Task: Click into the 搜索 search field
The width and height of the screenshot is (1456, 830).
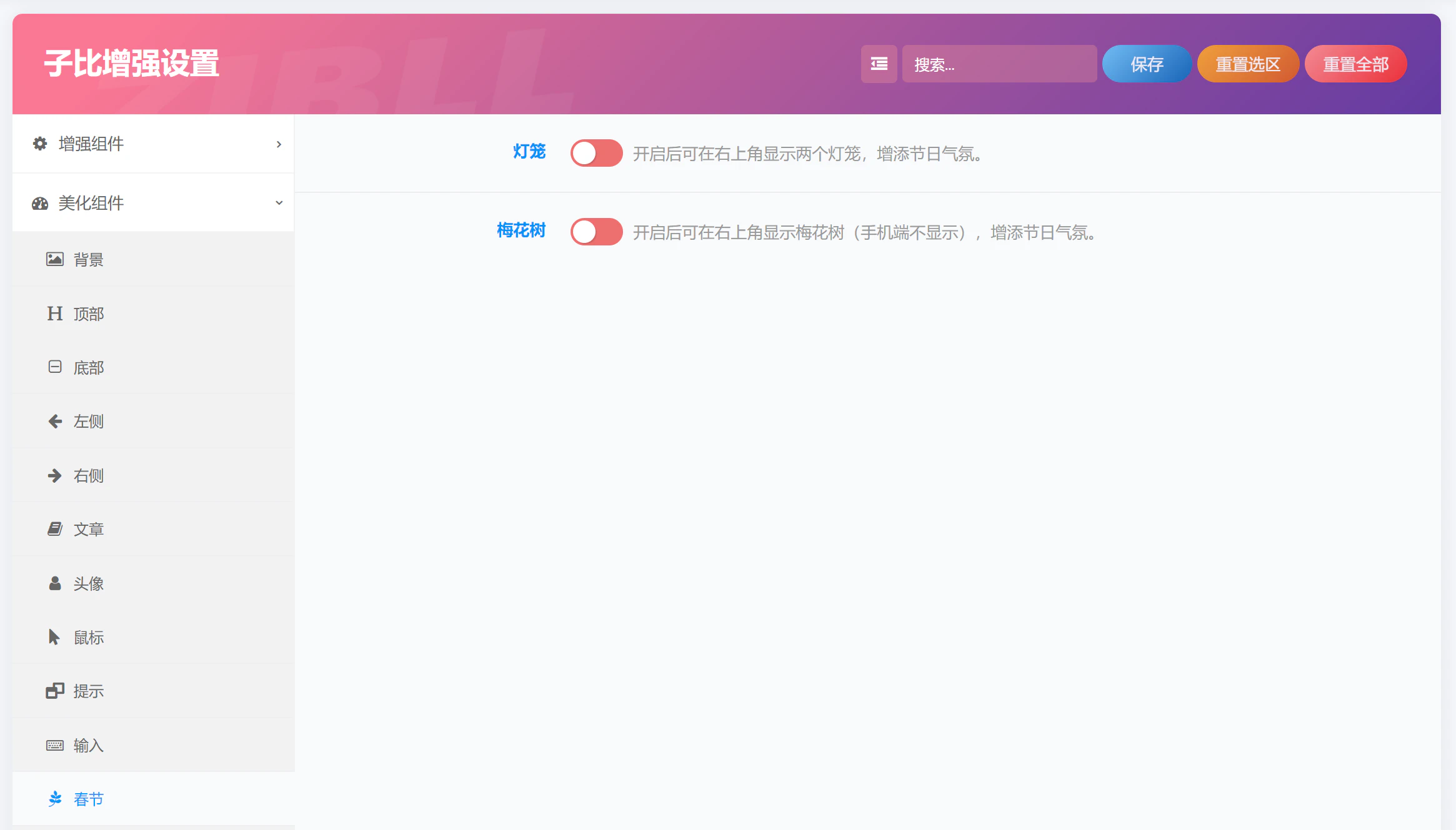Action: coord(999,64)
